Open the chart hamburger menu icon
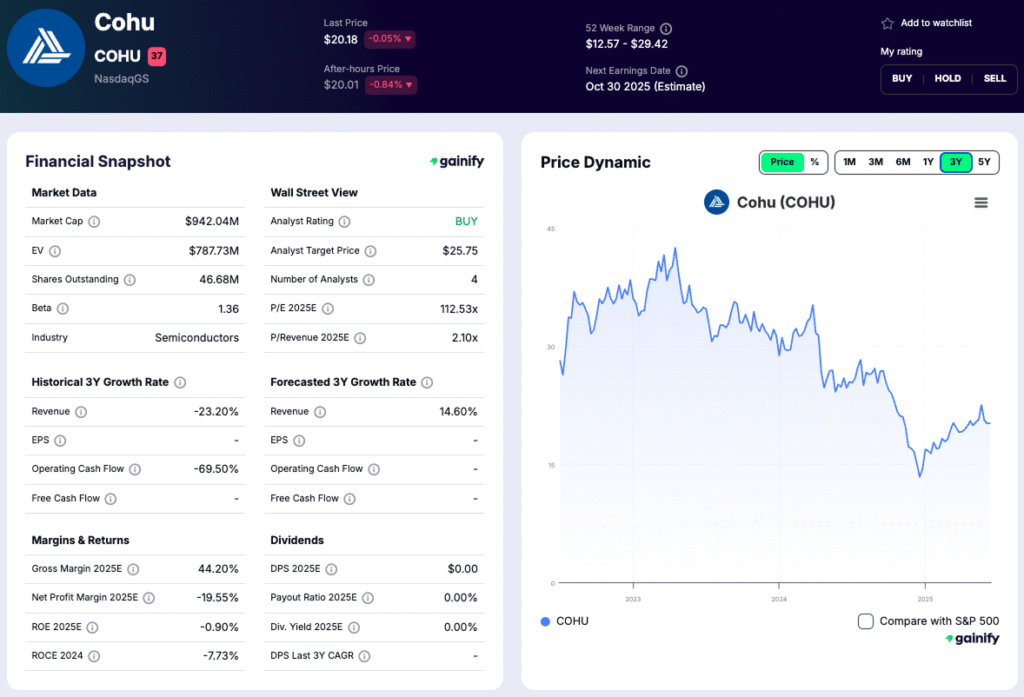This screenshot has height=697, width=1024. [981, 203]
